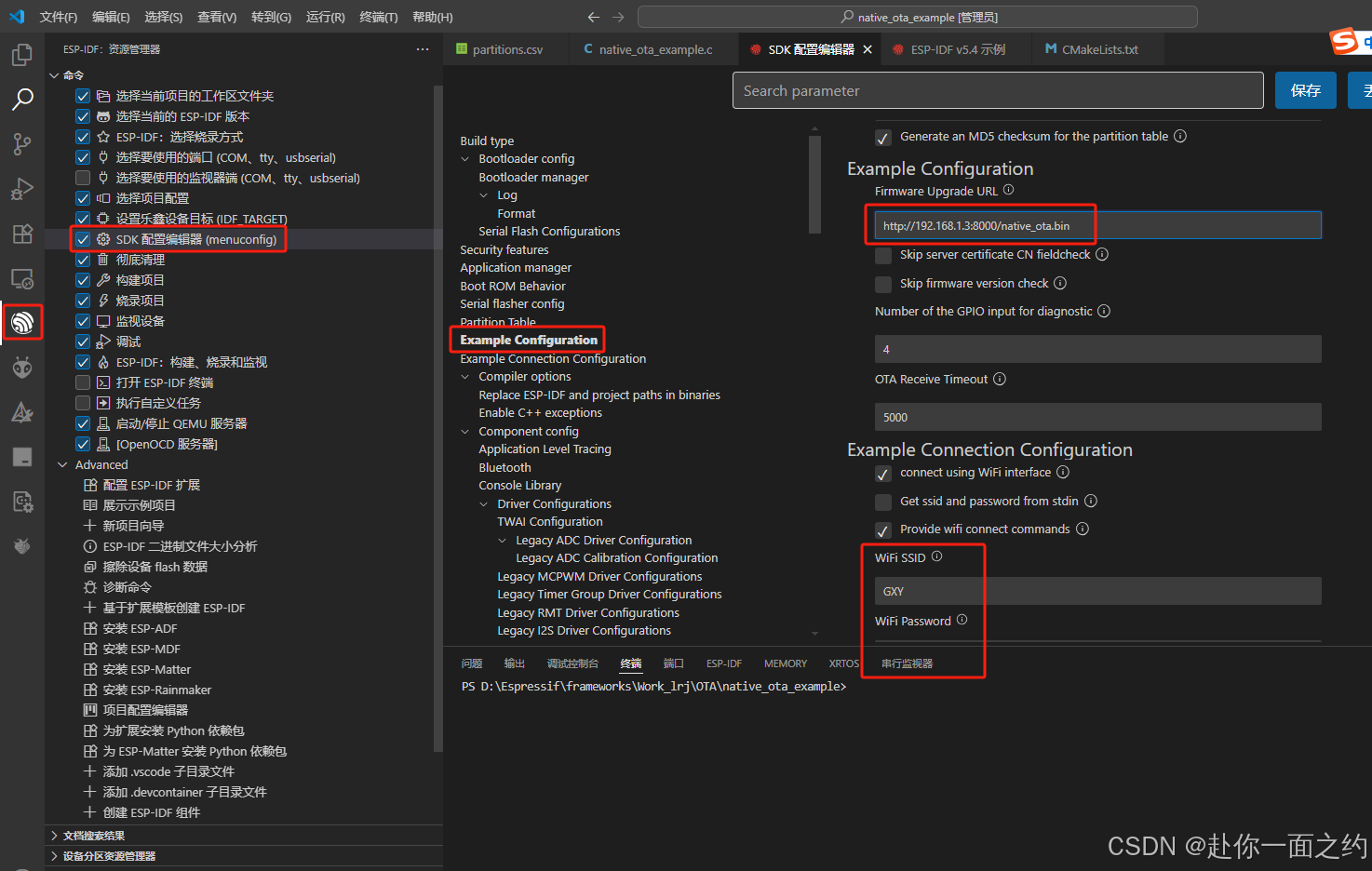This screenshot has width=1372, height=871.
Task: Close the SDK 配置编辑器 tab
Action: (868, 49)
